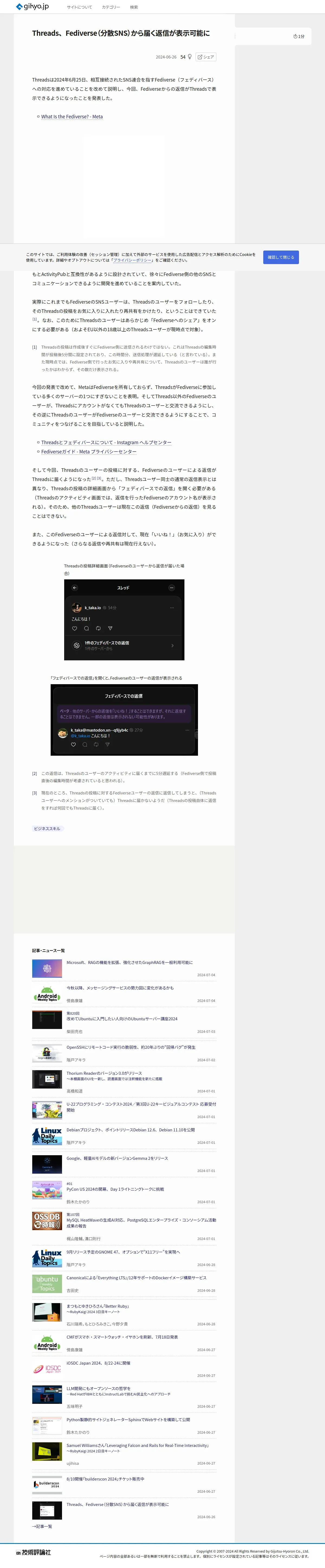Jump to footnote [1] reference marker
This screenshot has width=325, height=1568.
point(35,319)
